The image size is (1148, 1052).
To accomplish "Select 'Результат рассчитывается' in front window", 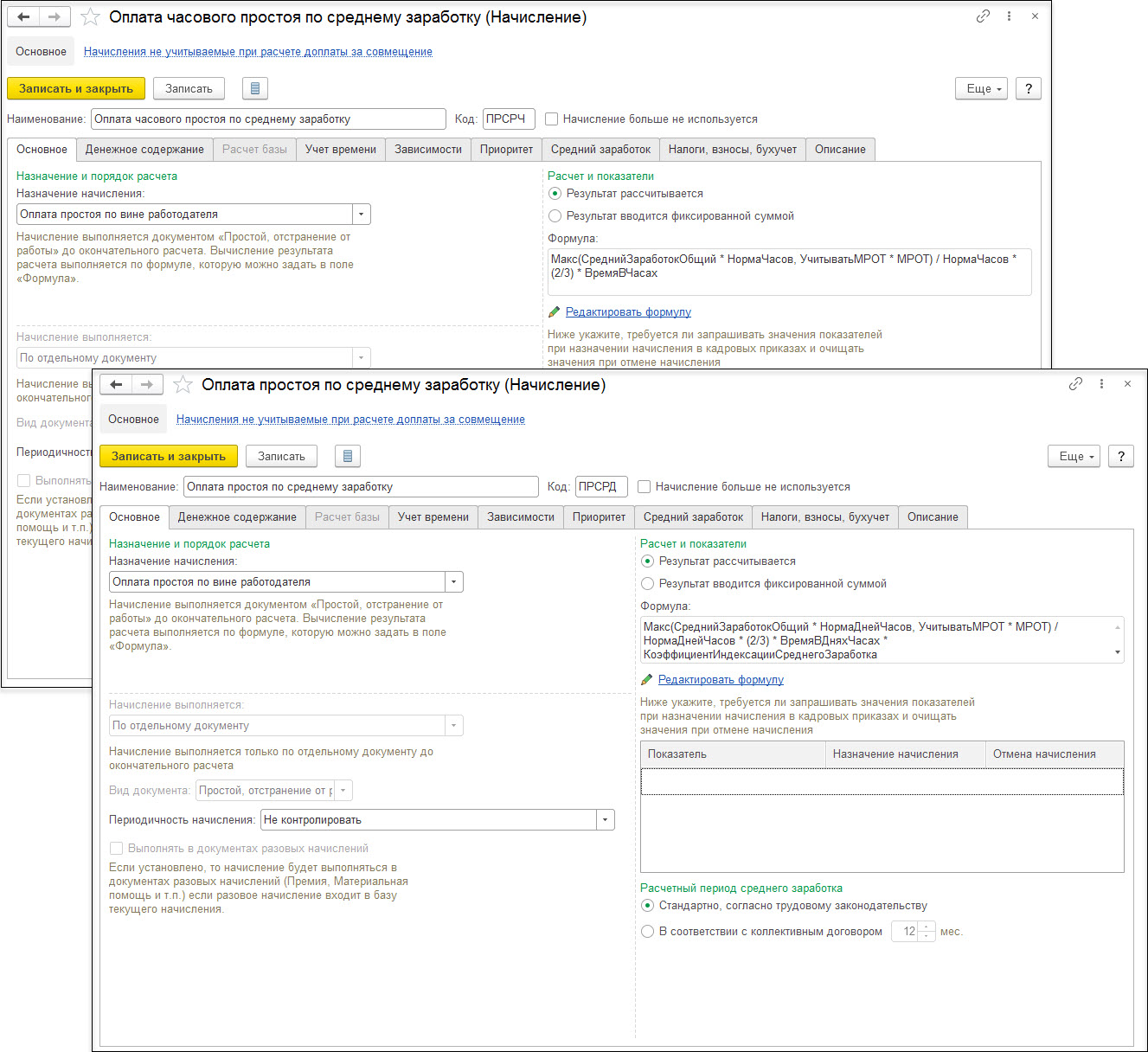I will (647, 561).
